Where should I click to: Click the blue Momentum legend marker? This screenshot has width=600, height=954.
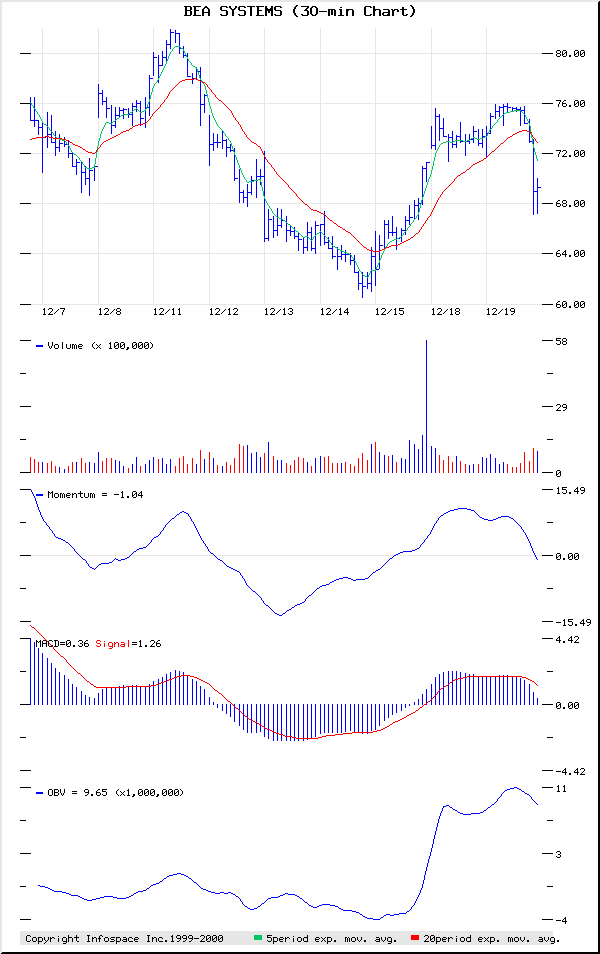tap(40, 495)
